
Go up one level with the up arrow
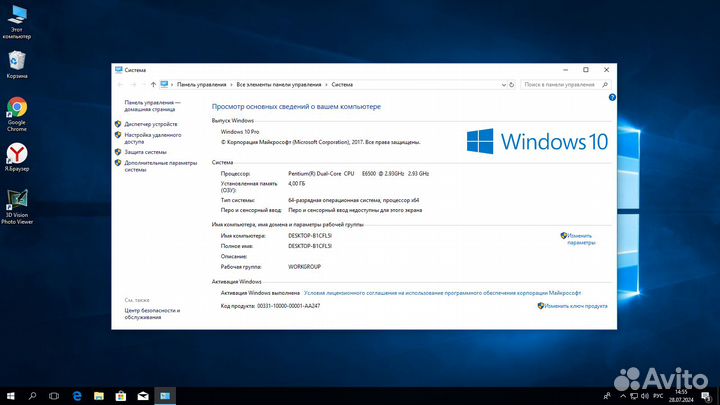(x=153, y=84)
